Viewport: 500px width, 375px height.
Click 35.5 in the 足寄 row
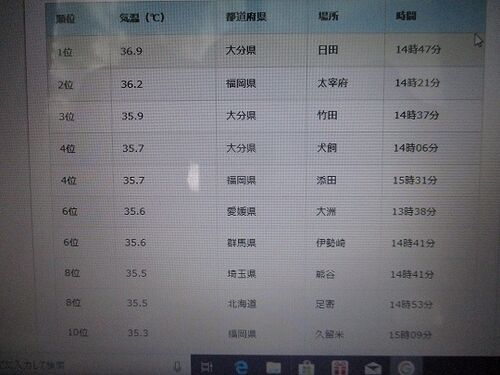pyautogui.click(x=137, y=303)
